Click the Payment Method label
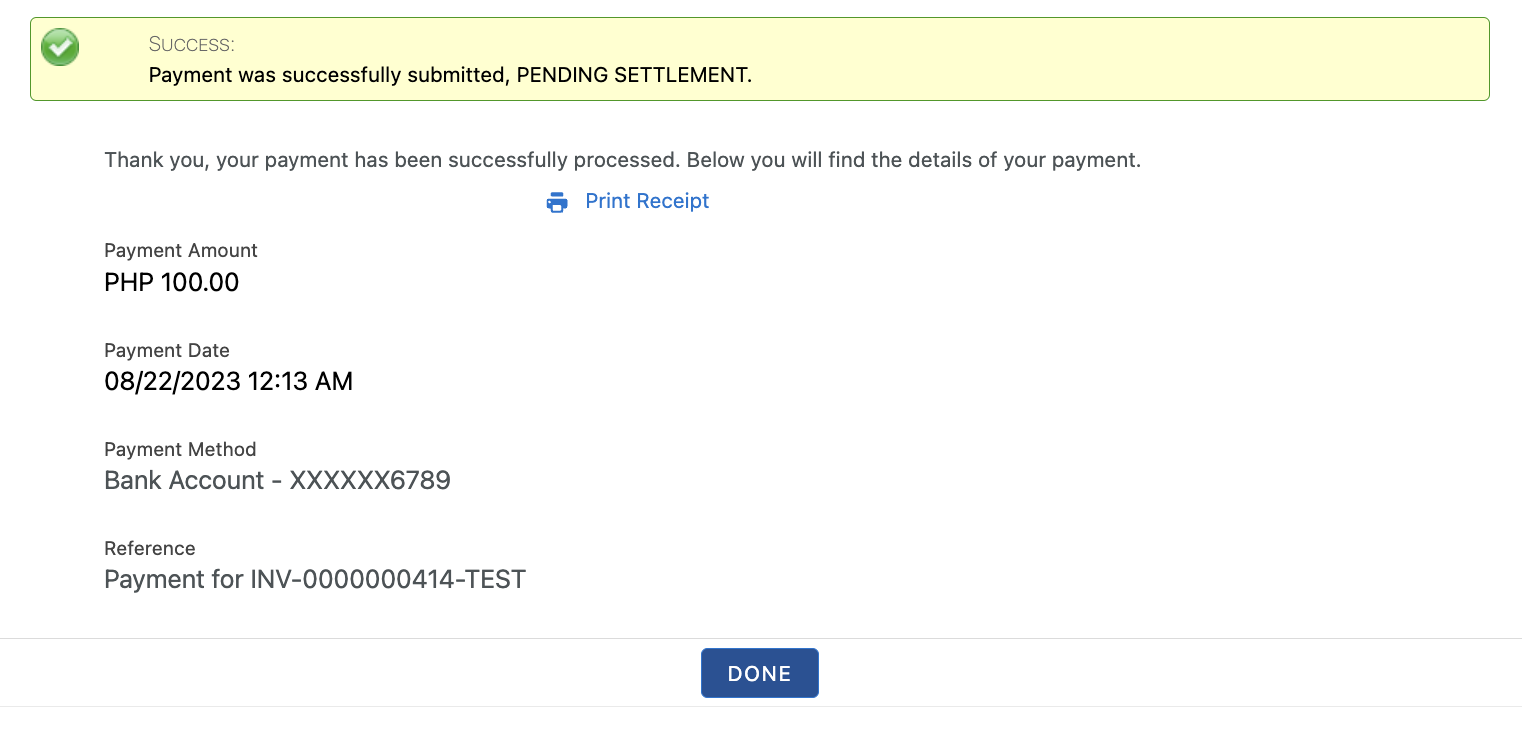The width and height of the screenshot is (1522, 729). [180, 449]
